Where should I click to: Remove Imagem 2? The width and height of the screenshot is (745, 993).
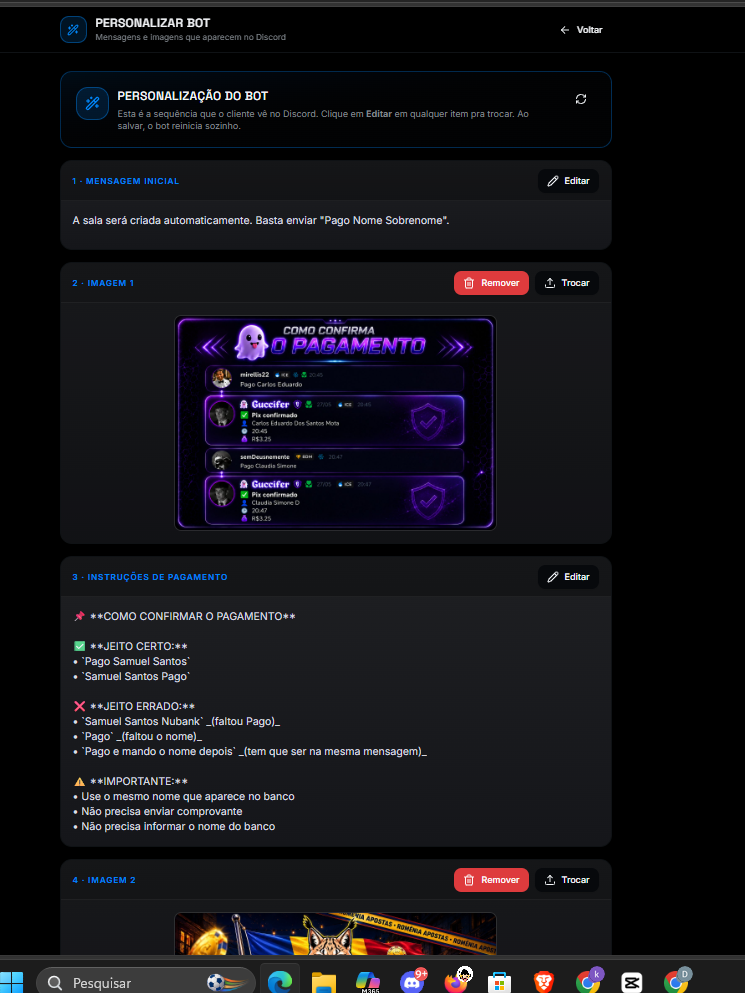click(x=491, y=880)
